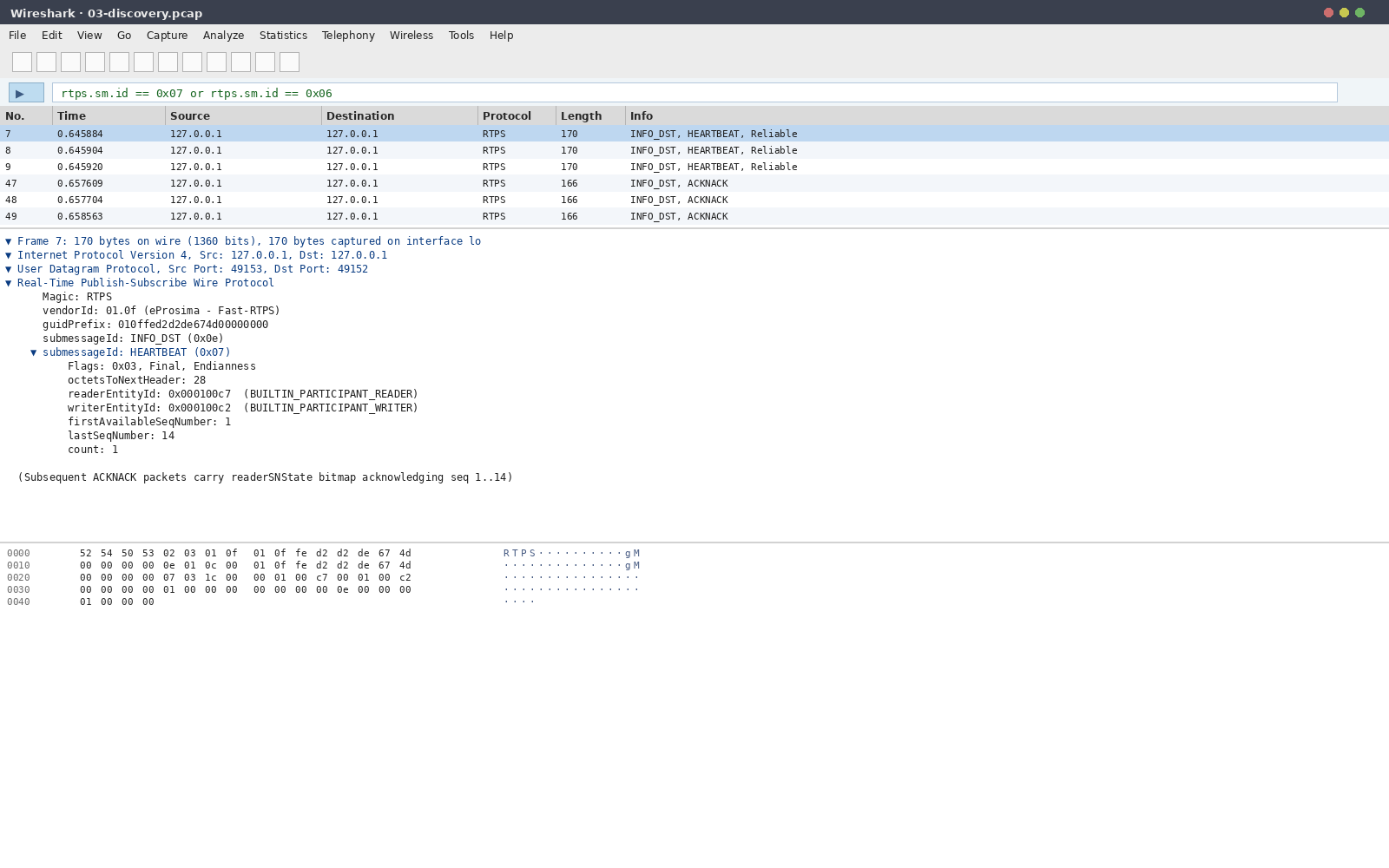Select the Flags: 0x03 field
Screen dimensions: 1389x868
tap(161, 366)
